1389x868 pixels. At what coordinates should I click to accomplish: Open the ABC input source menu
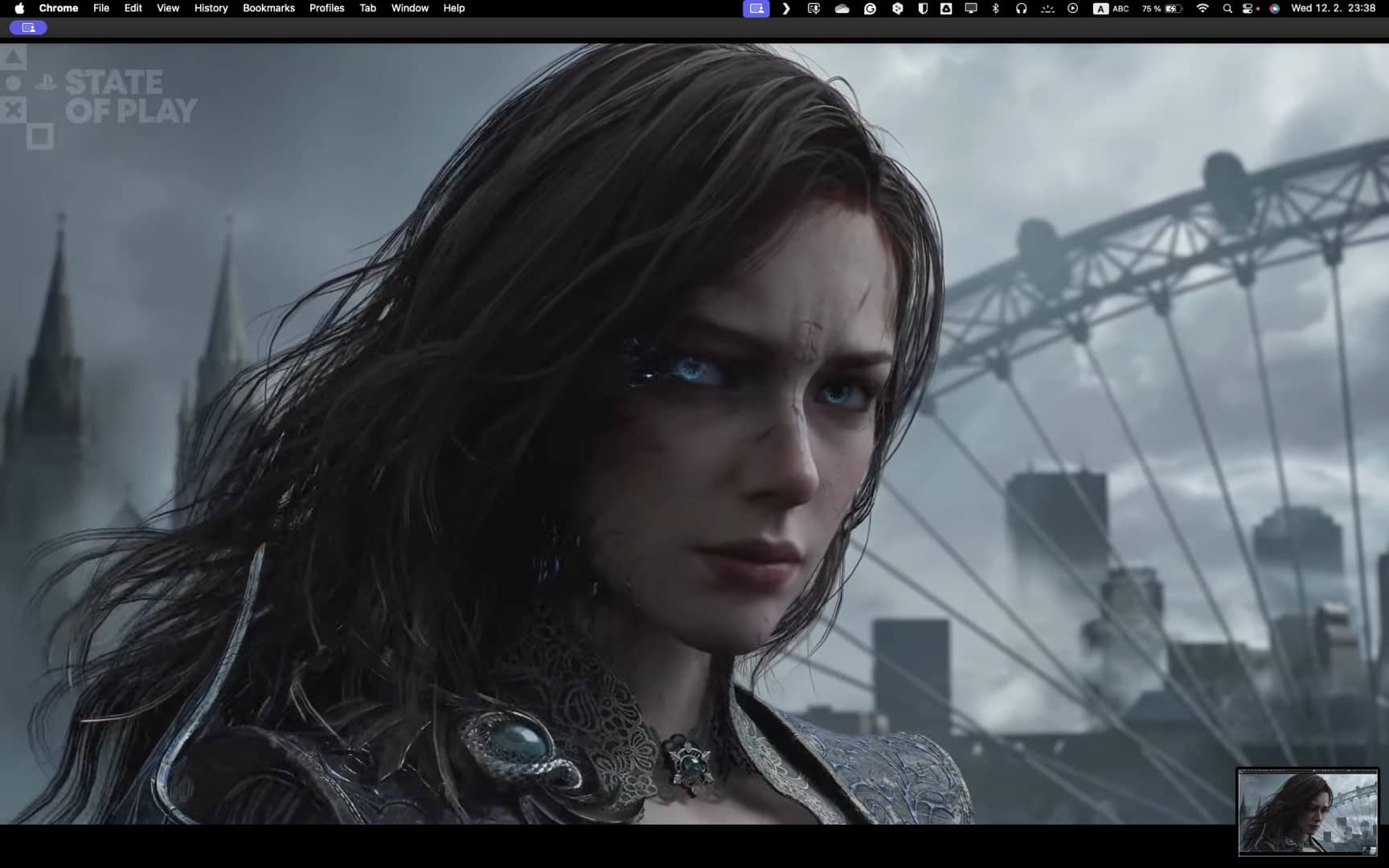[x=1111, y=8]
